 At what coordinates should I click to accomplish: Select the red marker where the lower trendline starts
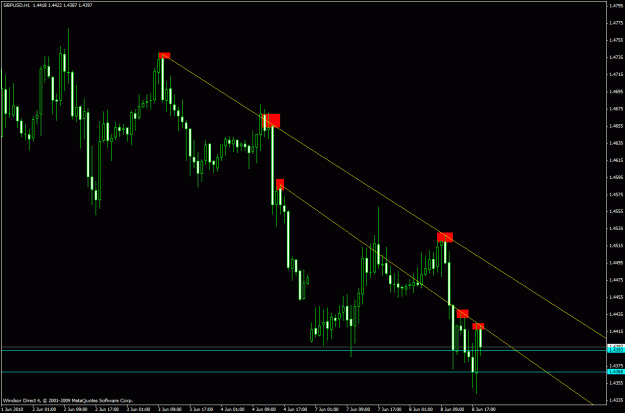[x=280, y=184]
